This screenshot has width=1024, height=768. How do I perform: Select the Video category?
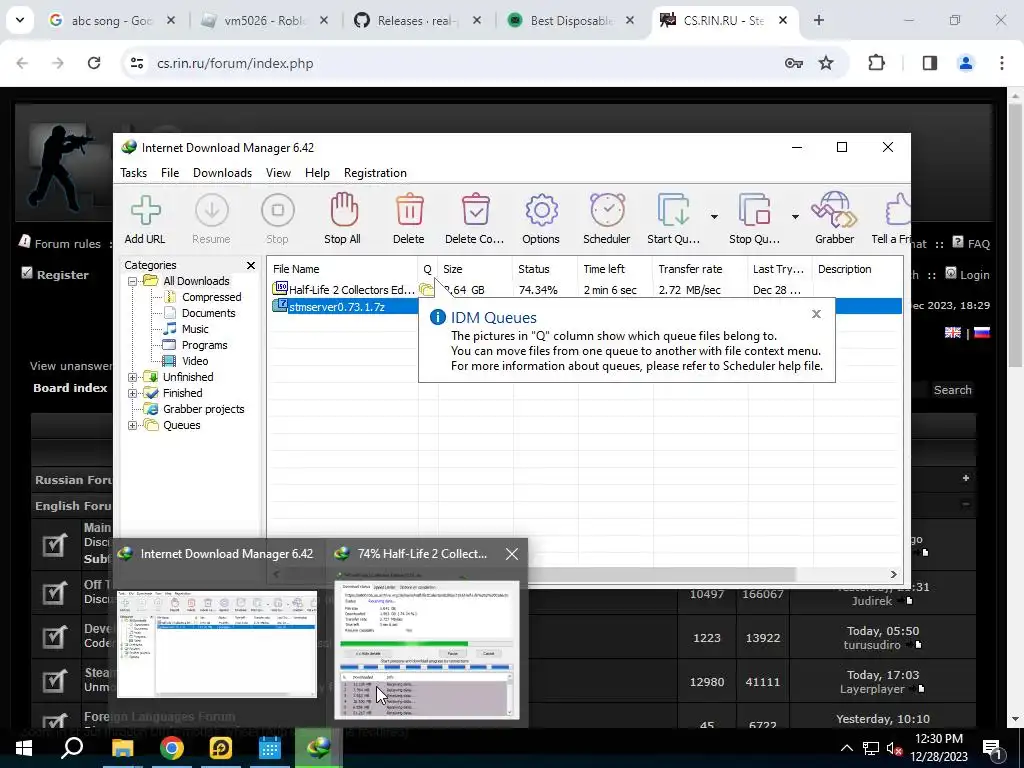click(x=195, y=361)
